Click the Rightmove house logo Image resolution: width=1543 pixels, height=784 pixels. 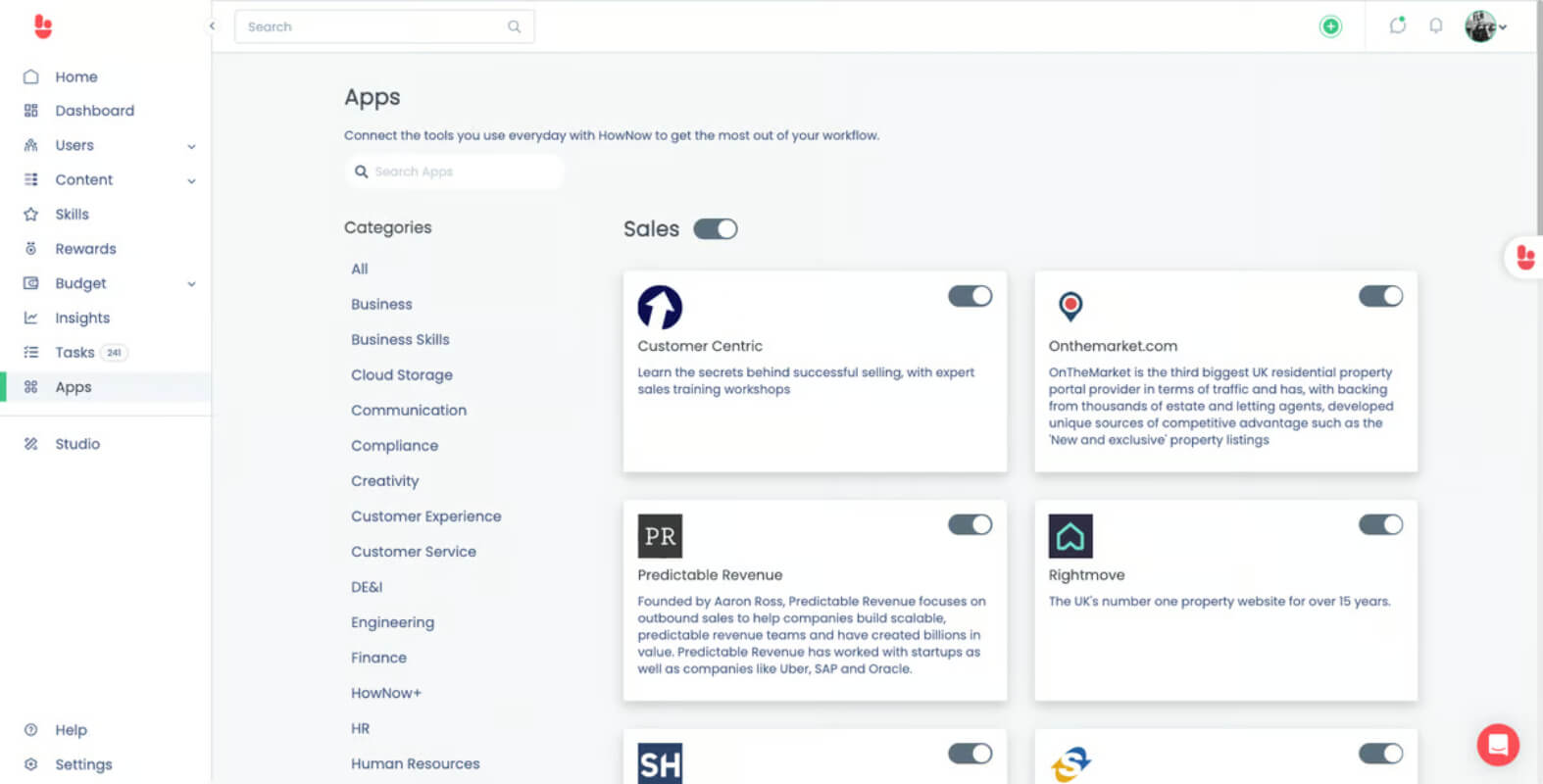coord(1070,536)
